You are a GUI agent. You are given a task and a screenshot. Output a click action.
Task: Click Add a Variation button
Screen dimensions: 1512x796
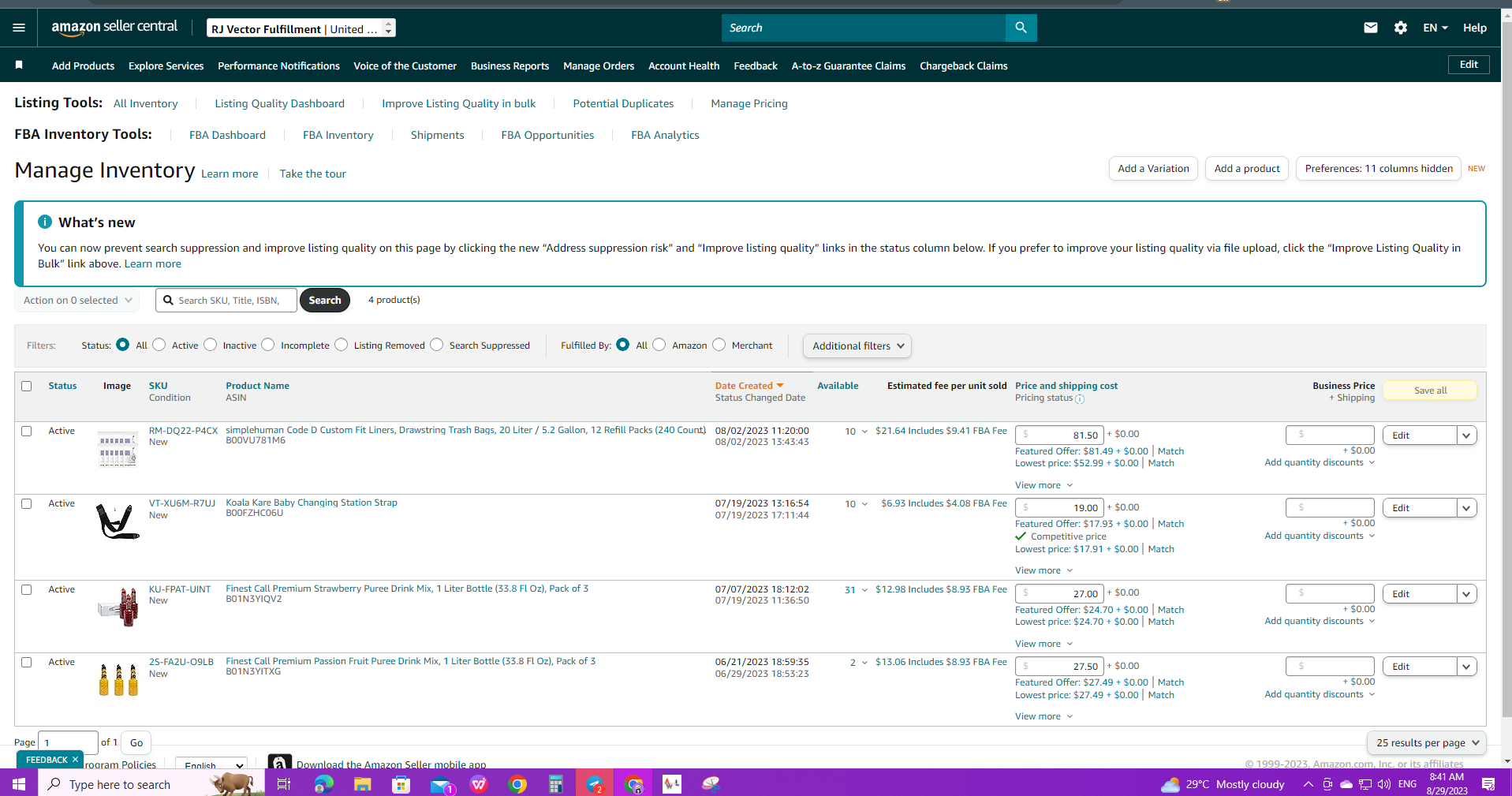click(x=1153, y=168)
